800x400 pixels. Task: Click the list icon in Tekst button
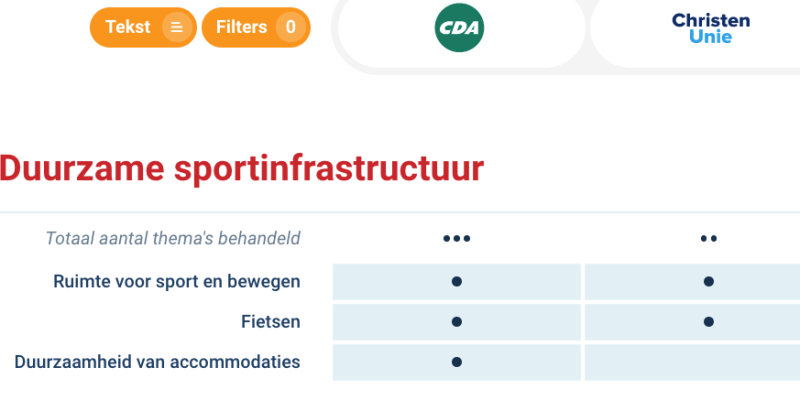pyautogui.click(x=177, y=27)
